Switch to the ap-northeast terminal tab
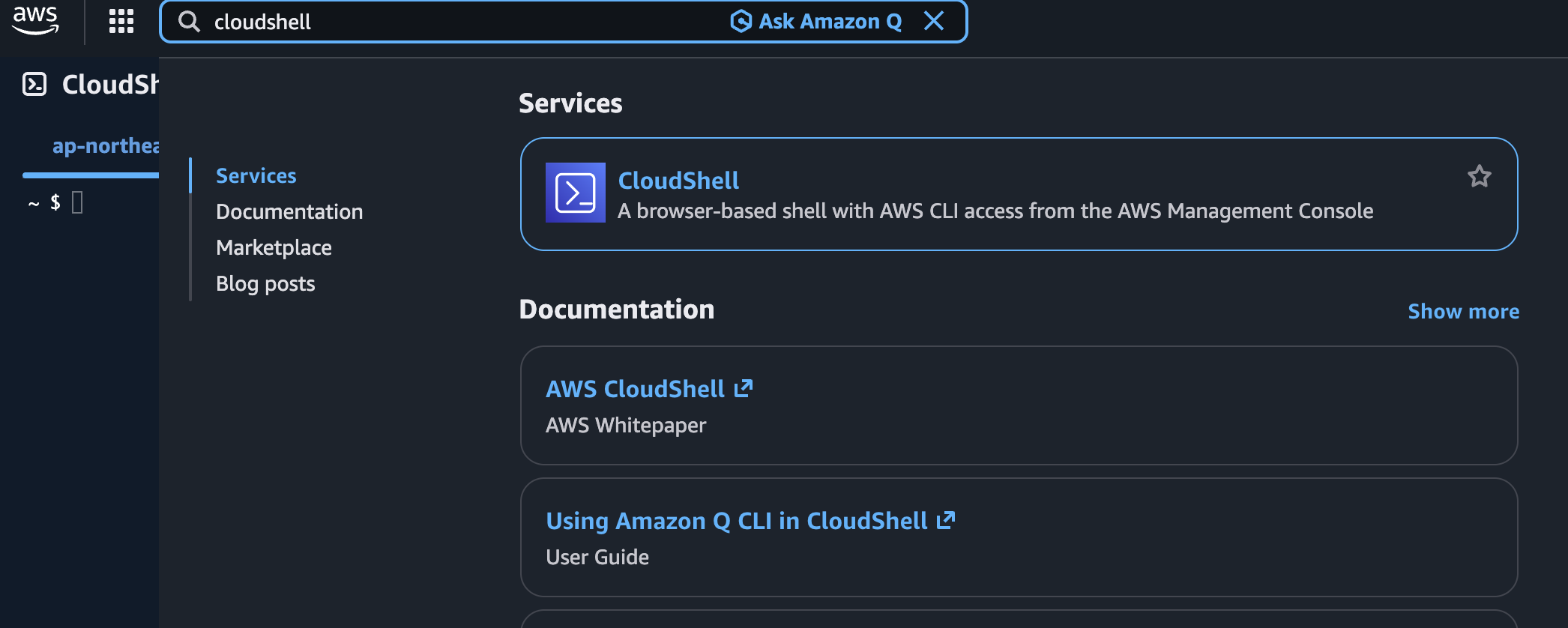 (105, 145)
